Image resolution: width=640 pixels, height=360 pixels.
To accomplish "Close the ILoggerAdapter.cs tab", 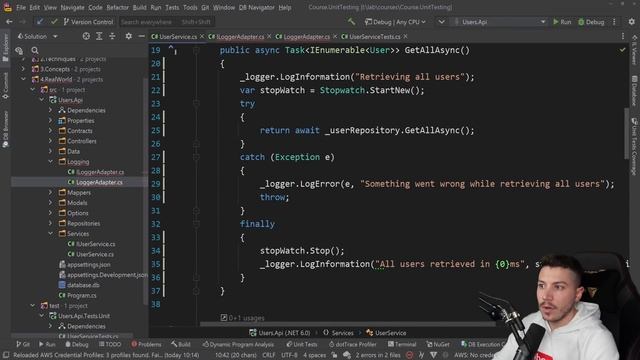I will click(269, 36).
